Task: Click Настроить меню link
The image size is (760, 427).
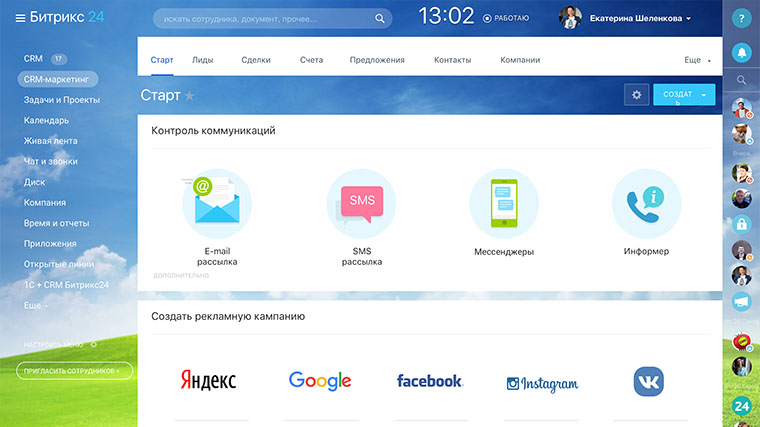Action: (x=53, y=345)
